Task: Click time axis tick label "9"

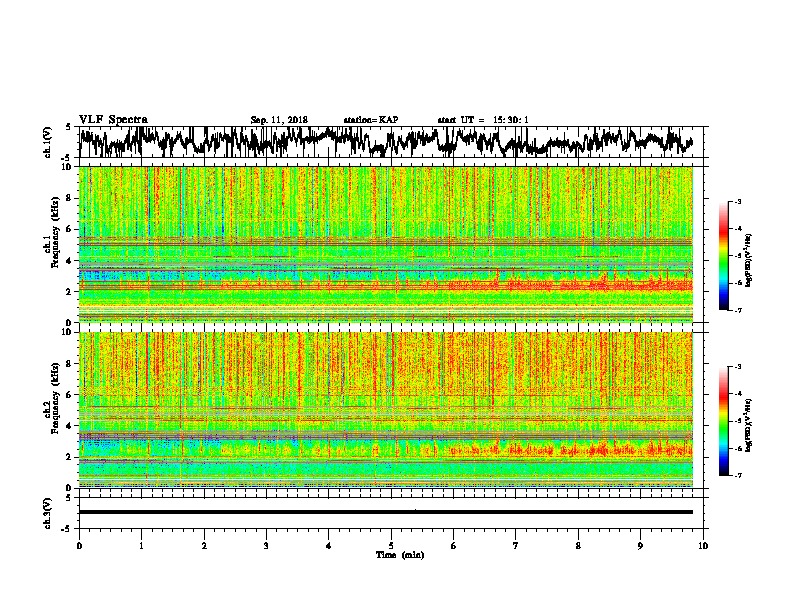Action: [x=640, y=546]
